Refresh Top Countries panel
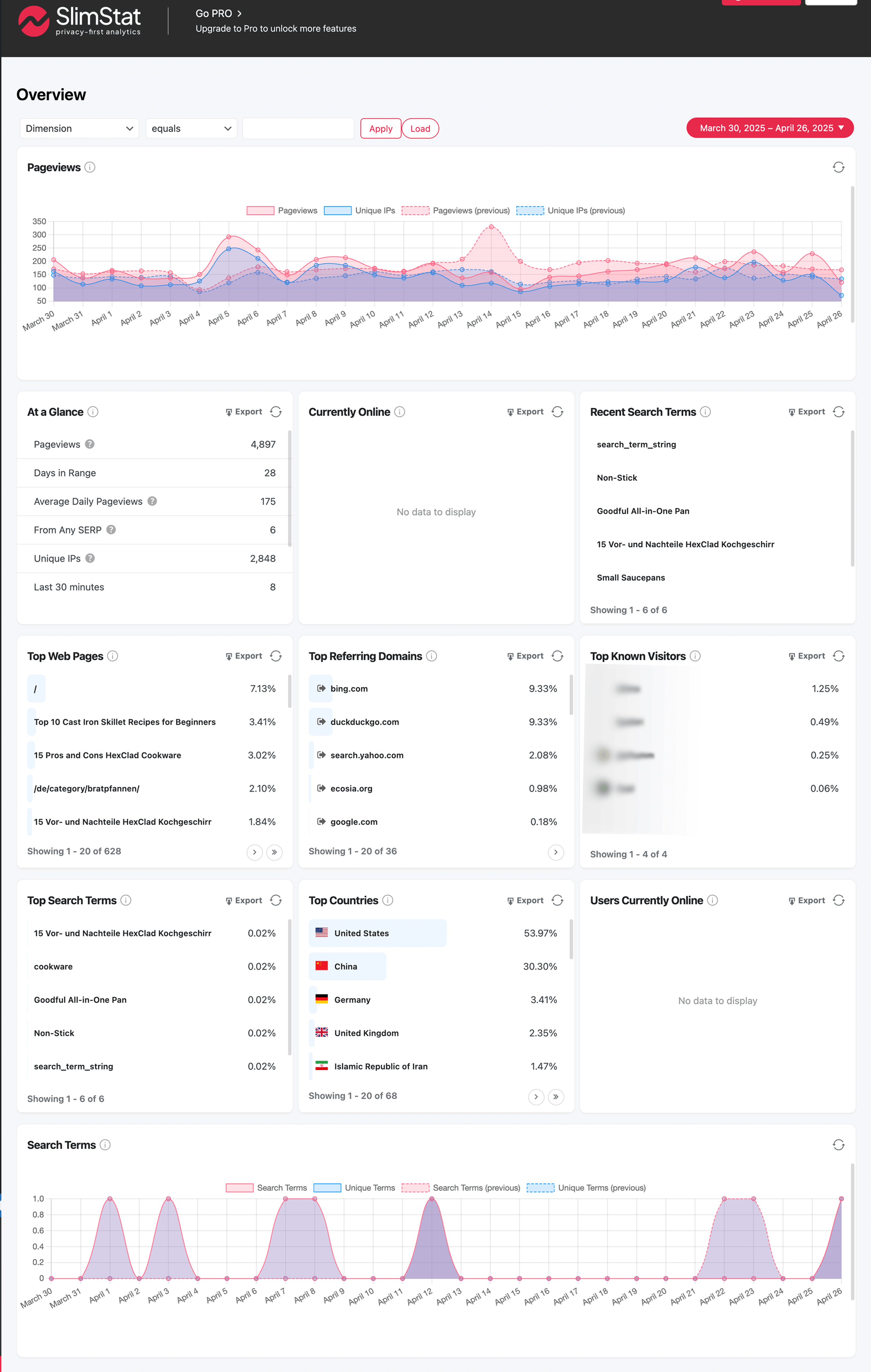 (x=557, y=900)
